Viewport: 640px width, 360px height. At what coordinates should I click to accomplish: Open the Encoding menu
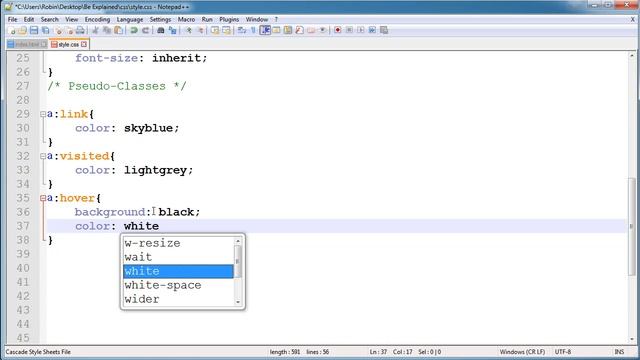coord(97,19)
